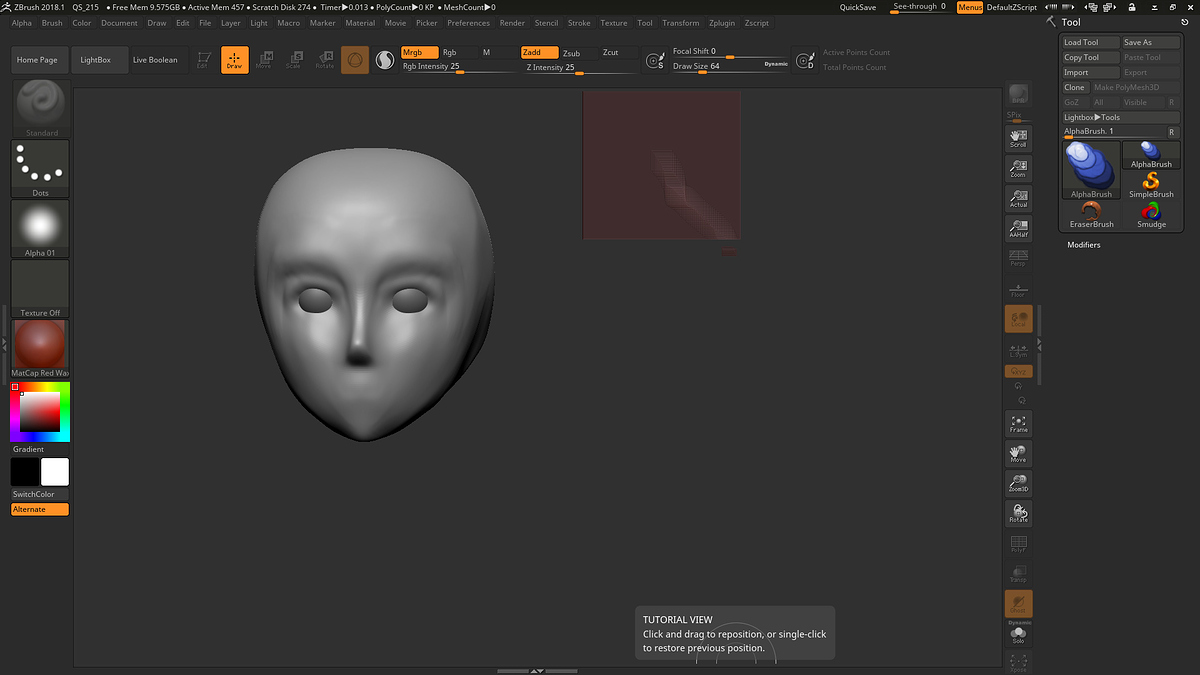Toggle Zadd sculpting mode
Image resolution: width=1200 pixels, height=675 pixels.
540,52
